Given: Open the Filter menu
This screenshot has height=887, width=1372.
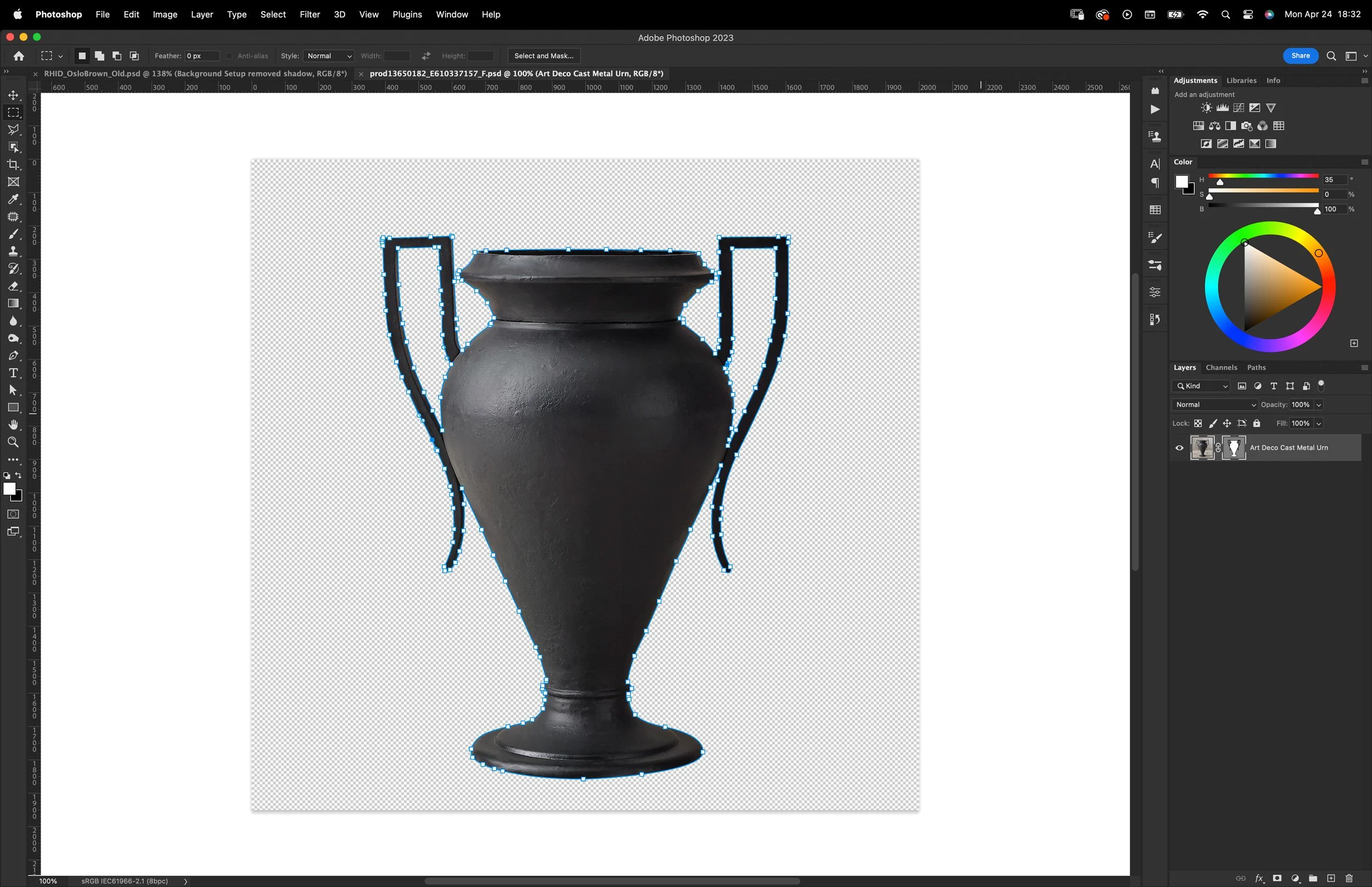Looking at the screenshot, I should [x=309, y=14].
